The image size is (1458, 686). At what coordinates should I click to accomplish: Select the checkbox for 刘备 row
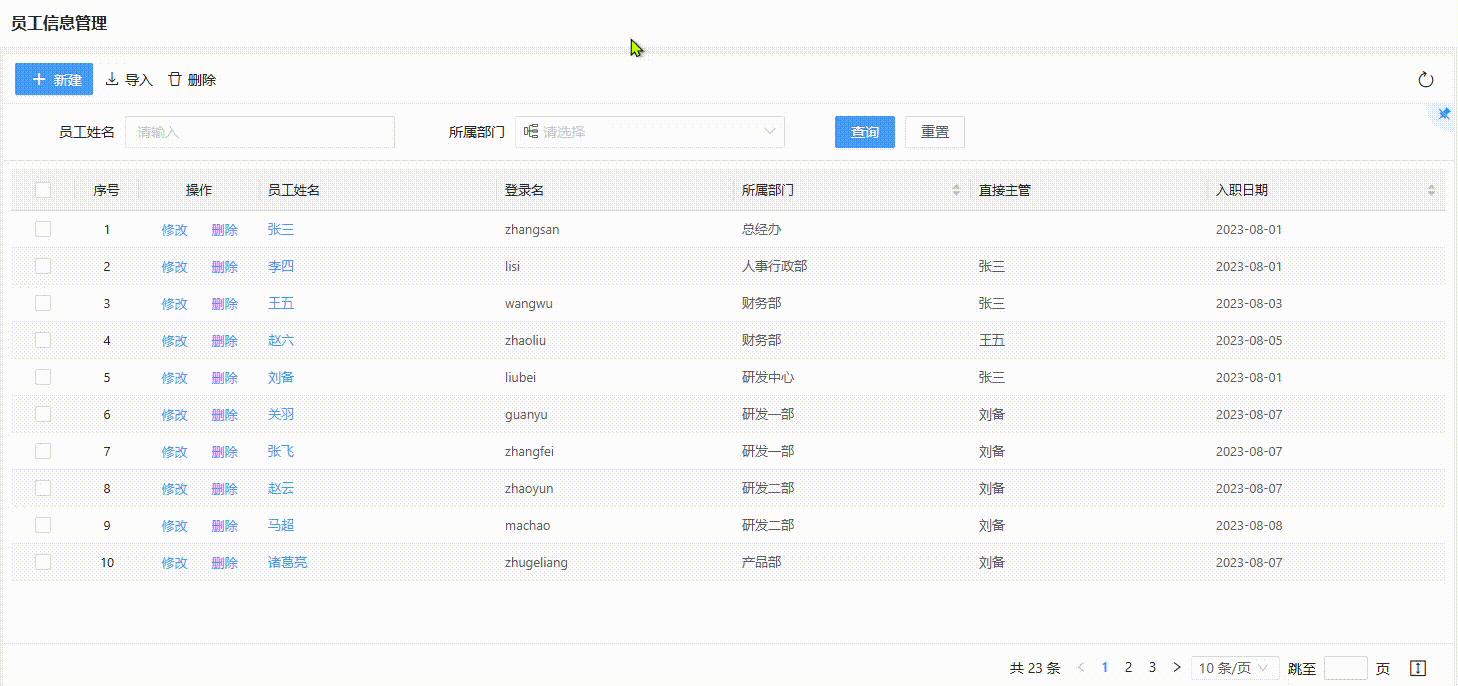click(x=43, y=377)
